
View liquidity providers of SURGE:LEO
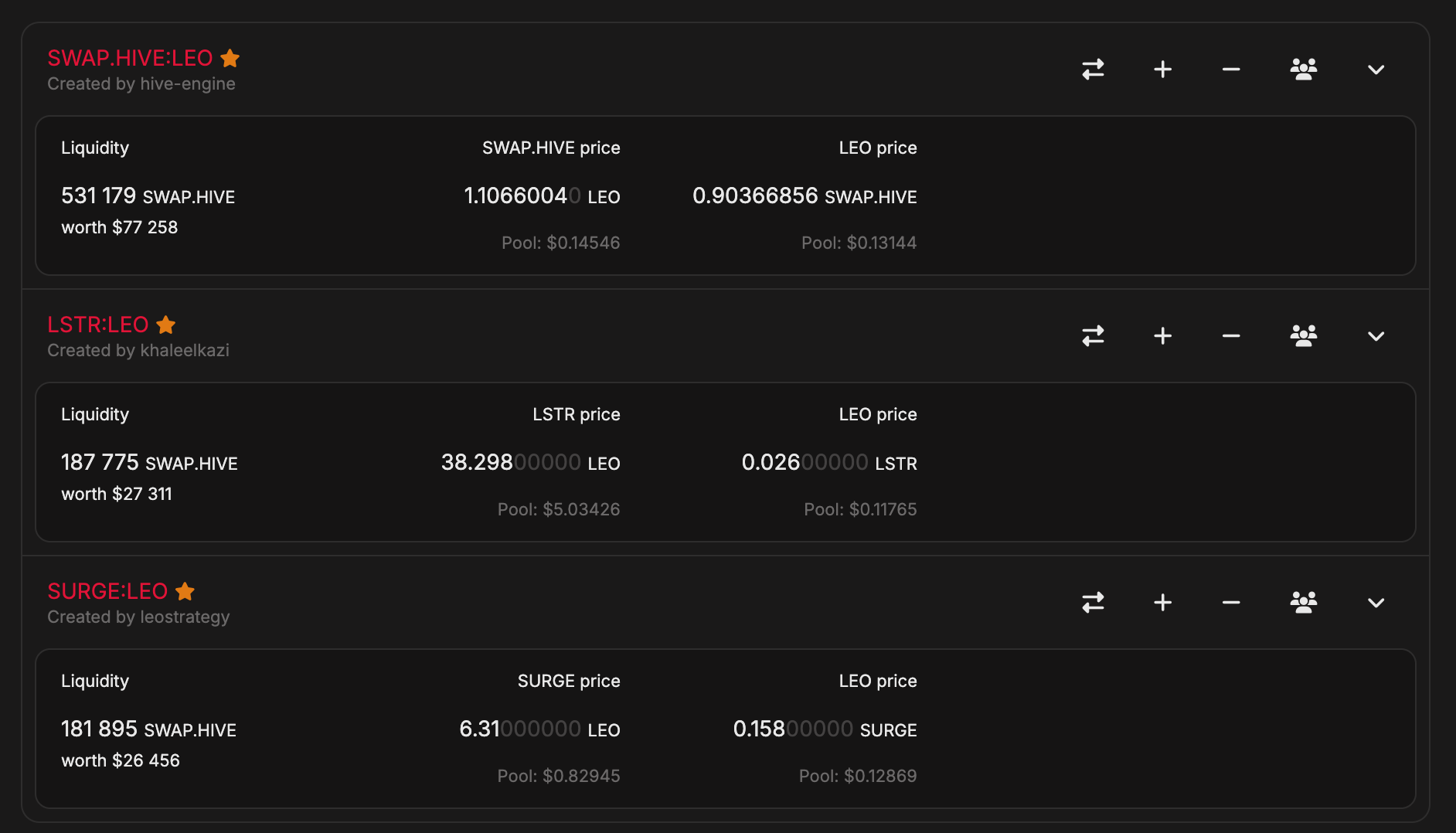1303,603
